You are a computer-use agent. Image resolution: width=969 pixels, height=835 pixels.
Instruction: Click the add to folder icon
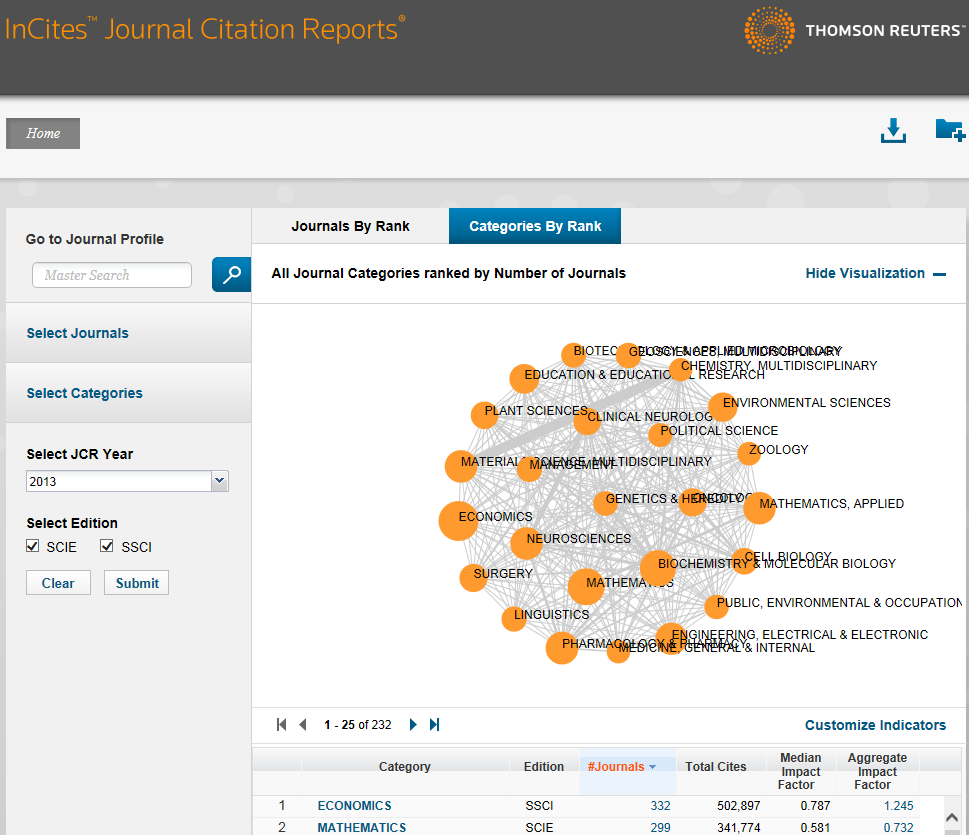pos(950,130)
